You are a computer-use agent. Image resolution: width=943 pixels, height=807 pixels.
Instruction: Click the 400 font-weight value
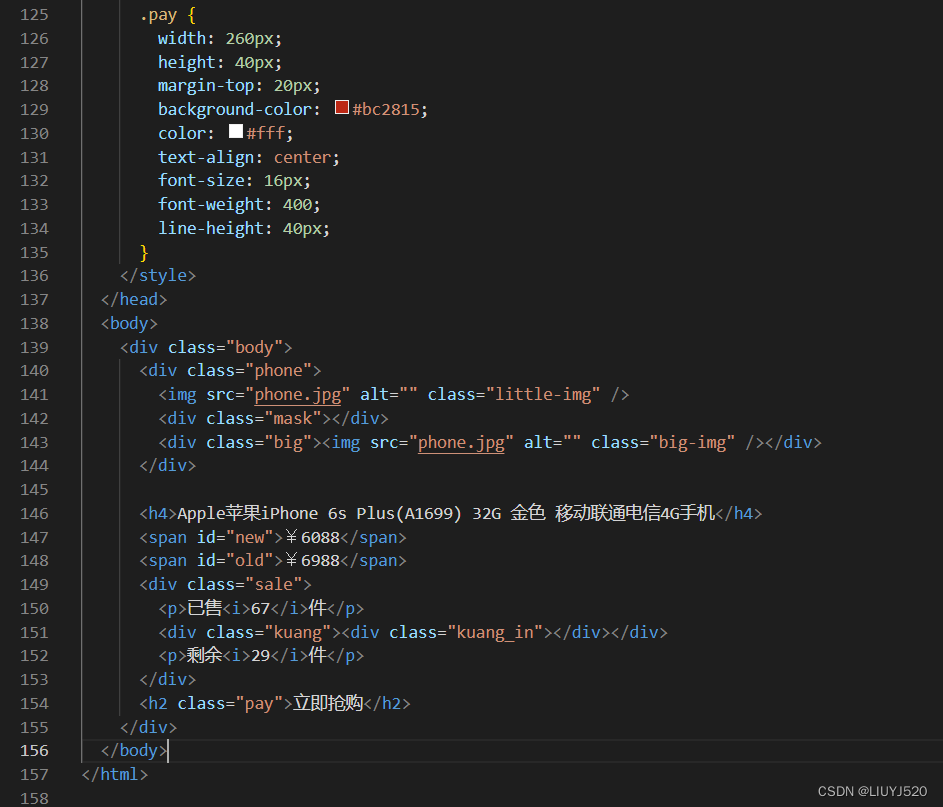pos(297,204)
